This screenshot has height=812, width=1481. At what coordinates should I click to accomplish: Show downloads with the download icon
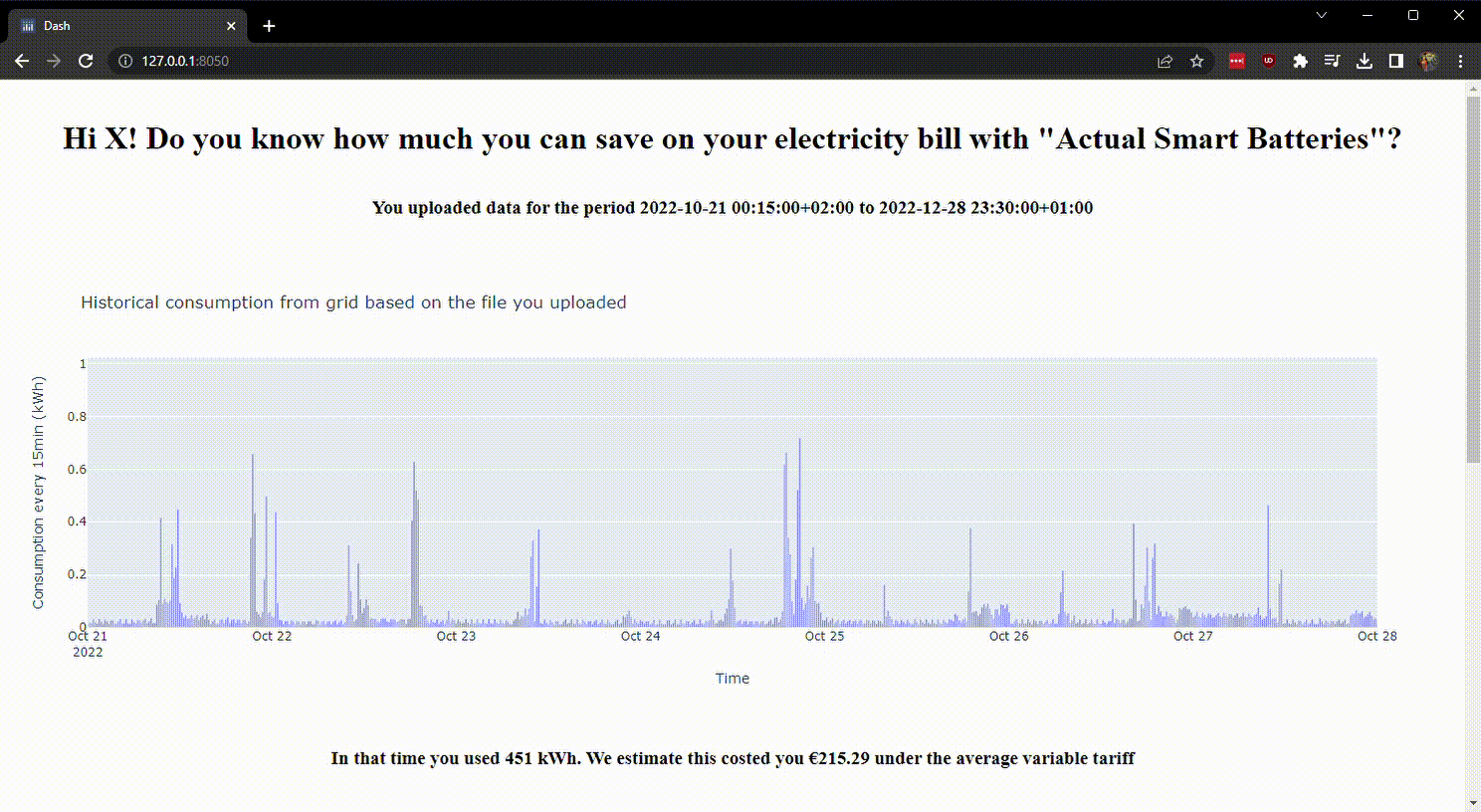1365,61
